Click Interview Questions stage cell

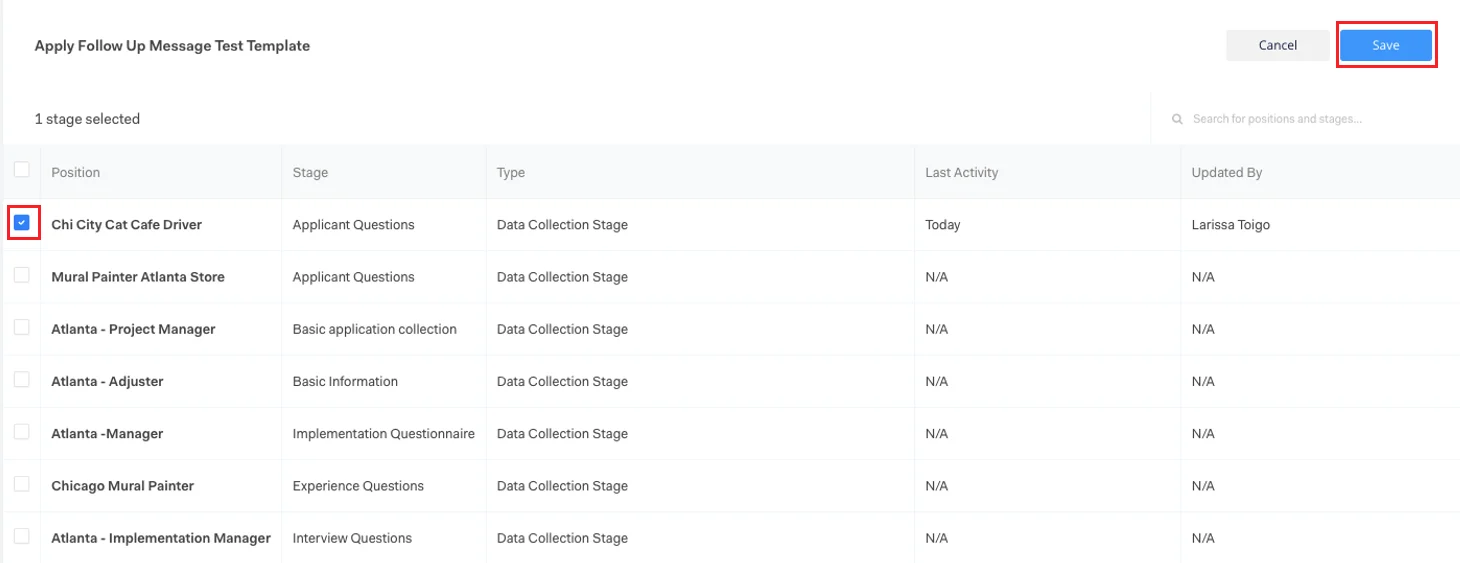pyautogui.click(x=352, y=538)
